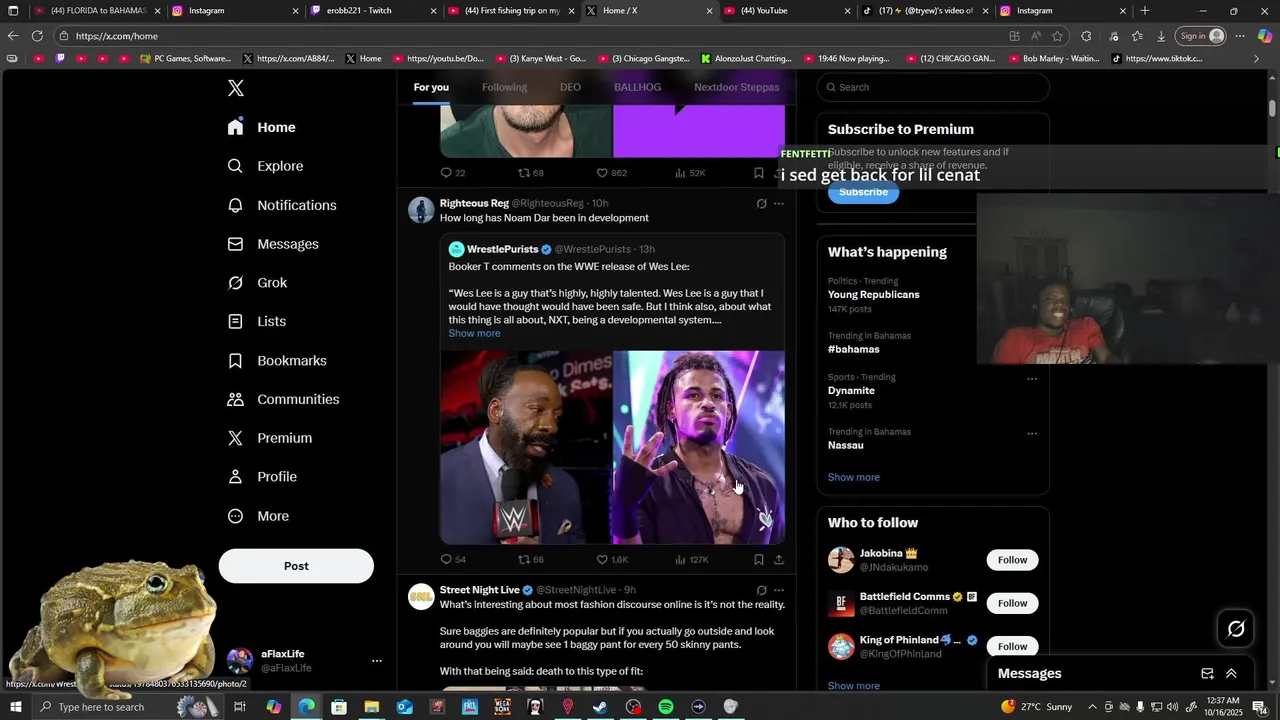Like the top post with 862 likes
Viewport: 1280px width, 720px height.
612,173
